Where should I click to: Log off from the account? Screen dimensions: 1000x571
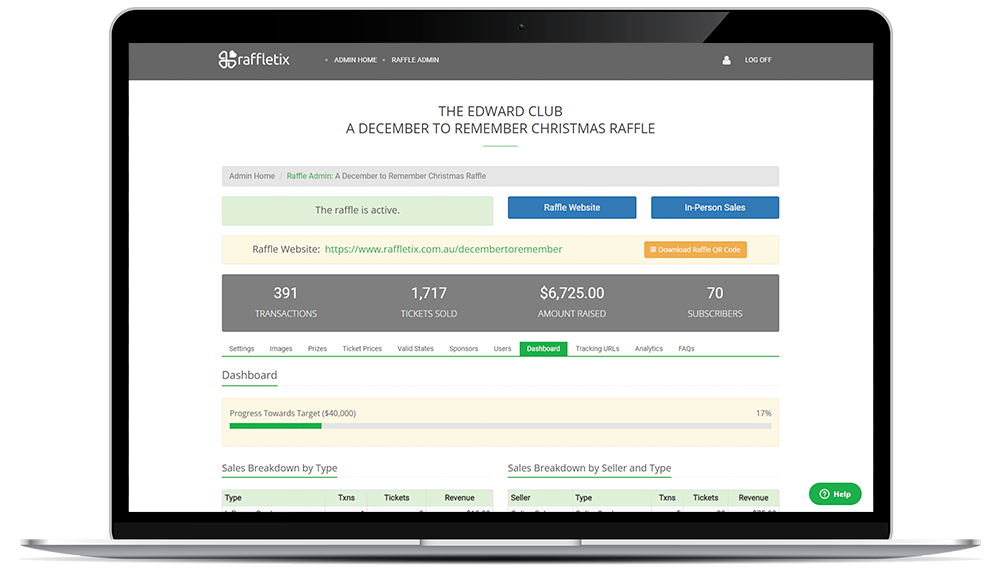tap(757, 60)
